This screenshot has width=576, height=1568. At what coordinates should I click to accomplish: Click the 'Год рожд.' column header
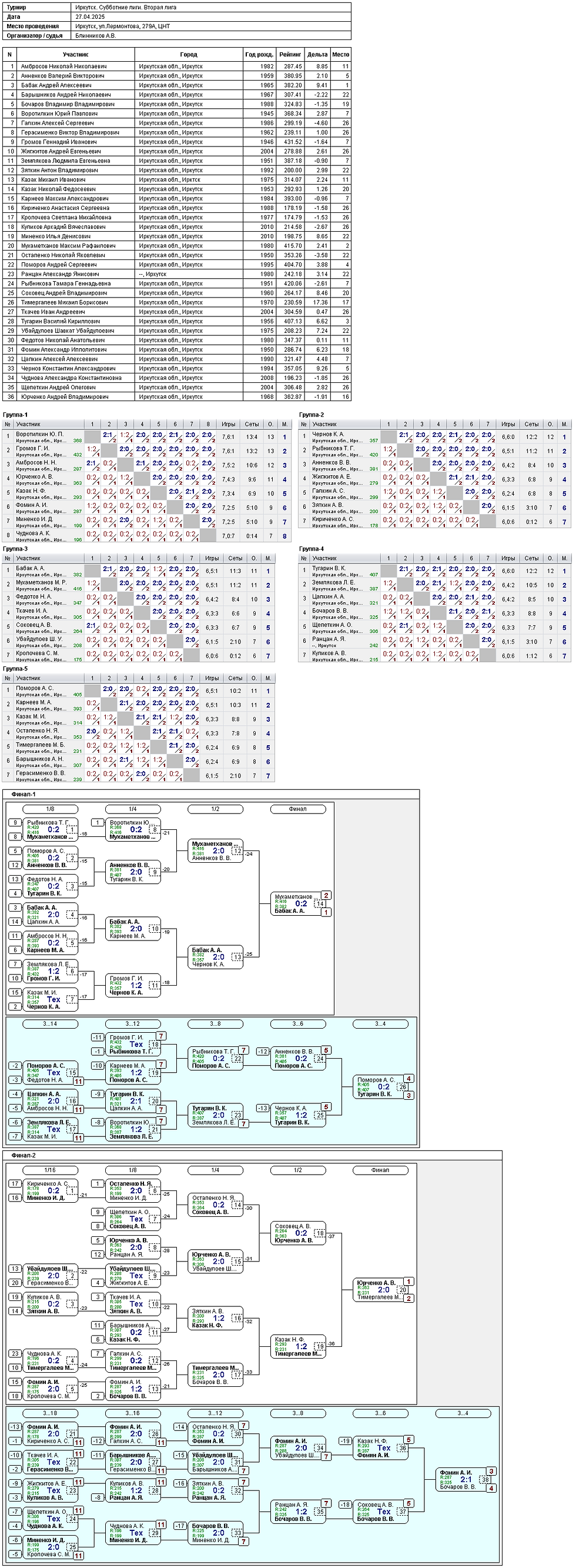(x=259, y=54)
